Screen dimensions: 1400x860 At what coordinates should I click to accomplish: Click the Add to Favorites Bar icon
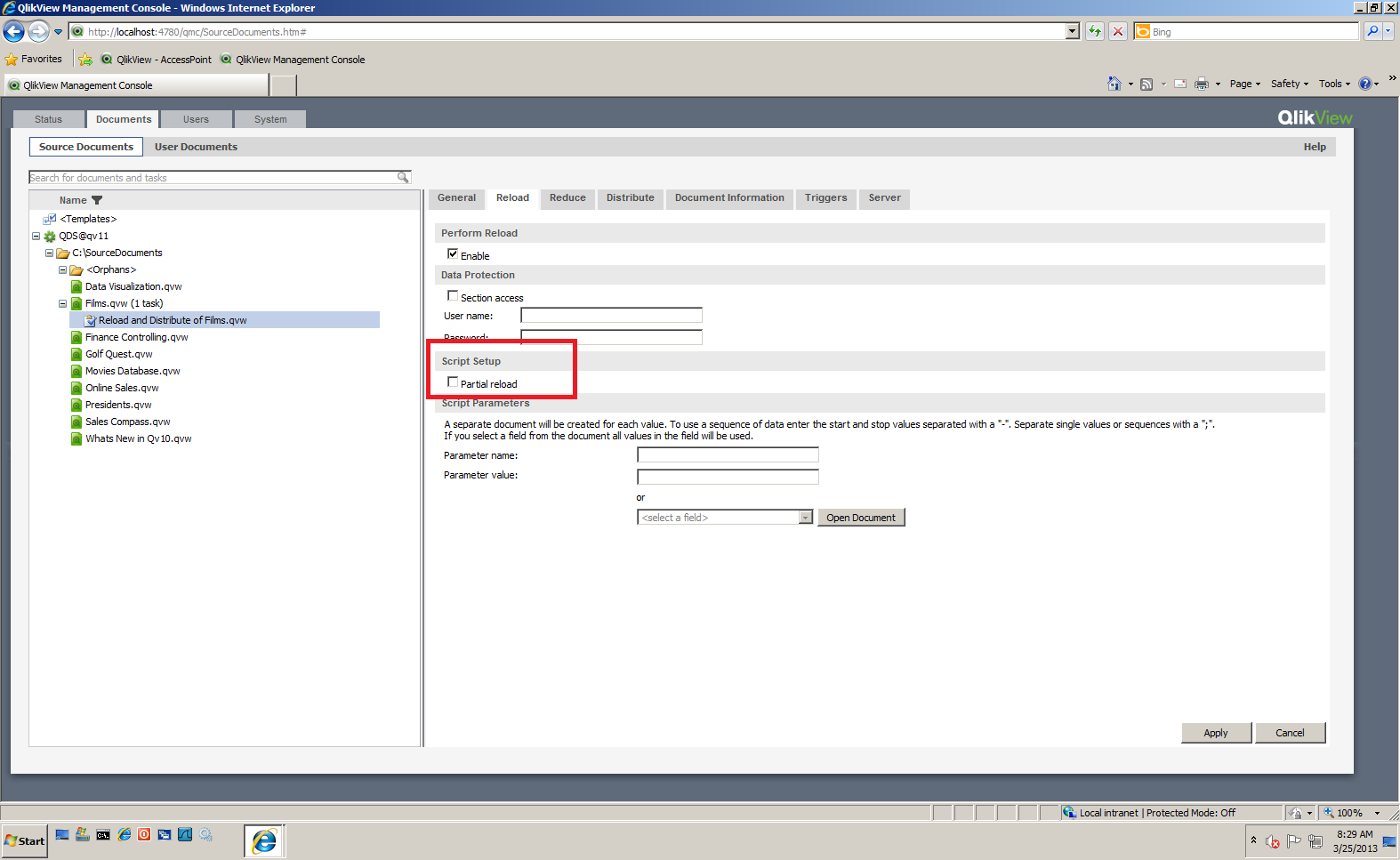[85, 60]
